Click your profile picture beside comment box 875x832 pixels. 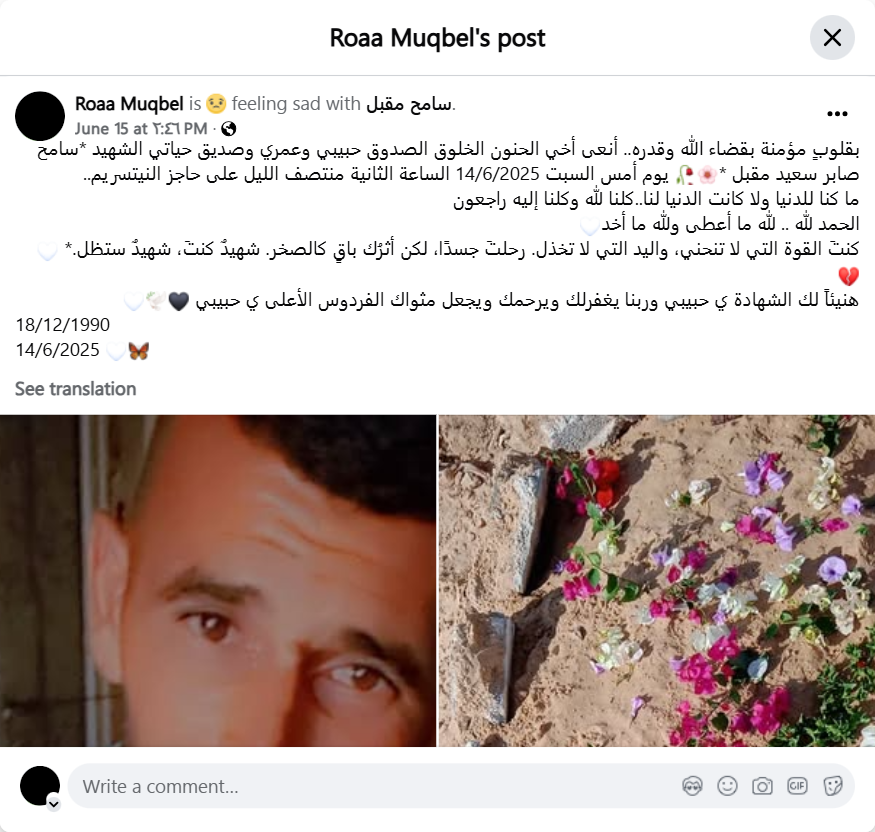point(40,786)
